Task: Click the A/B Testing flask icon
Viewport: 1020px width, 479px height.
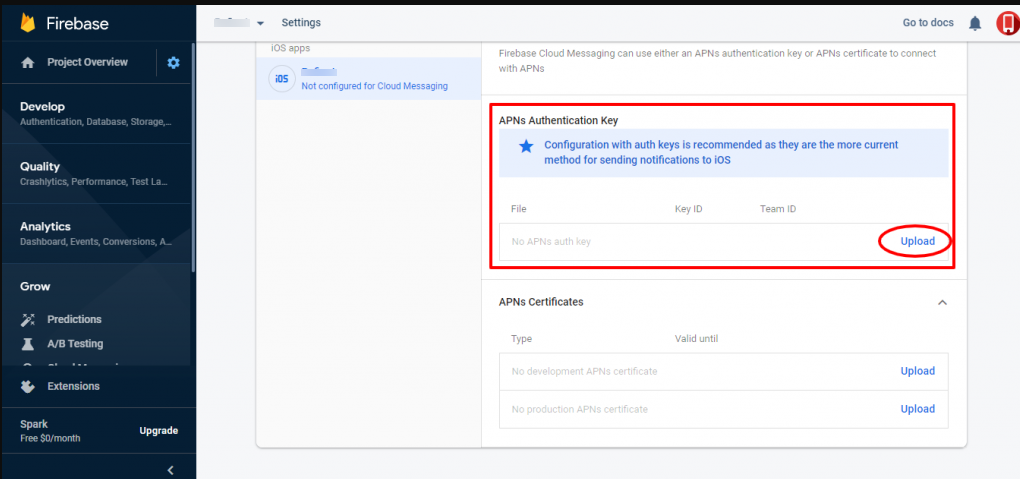Action: 27,344
